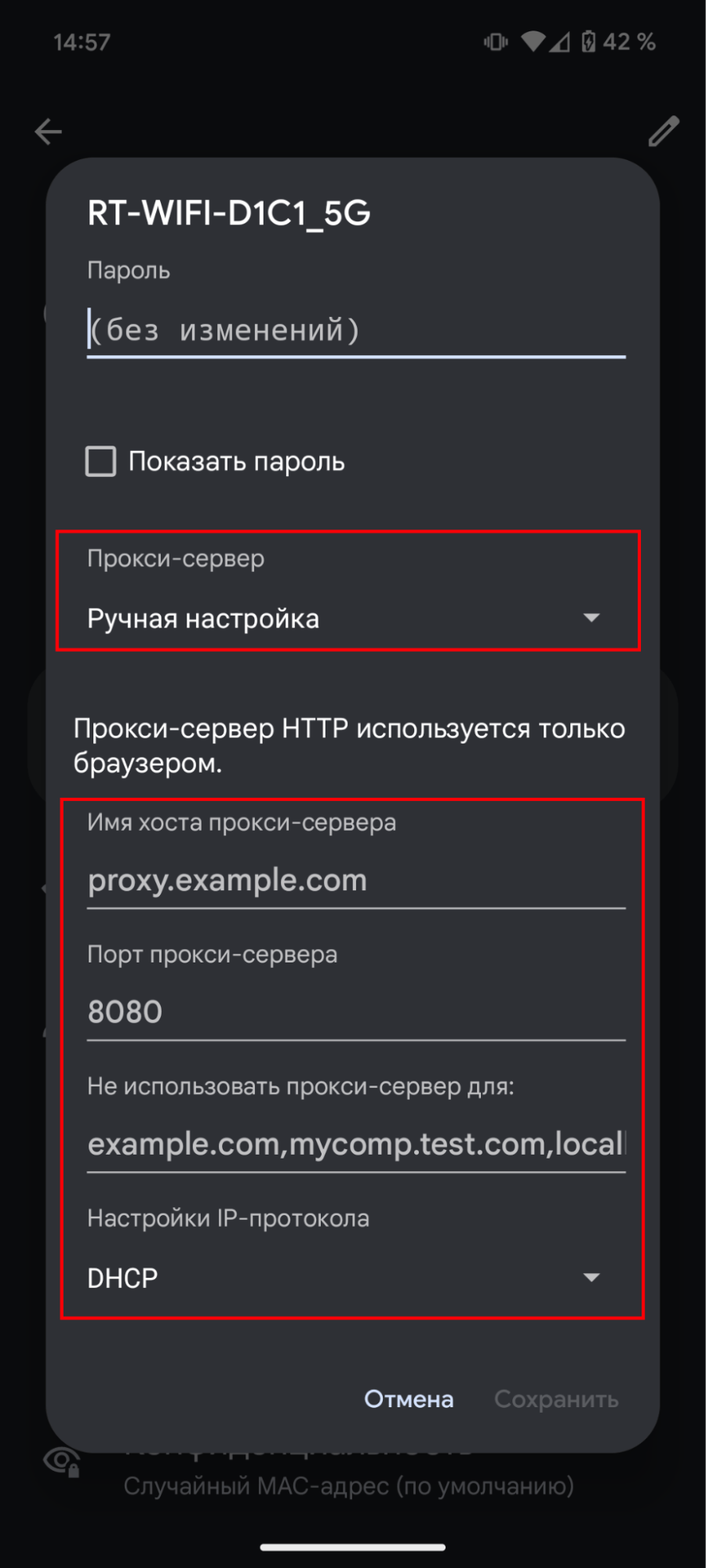Edit the proxy hostname field
This screenshot has width=706, height=1568.
click(356, 881)
